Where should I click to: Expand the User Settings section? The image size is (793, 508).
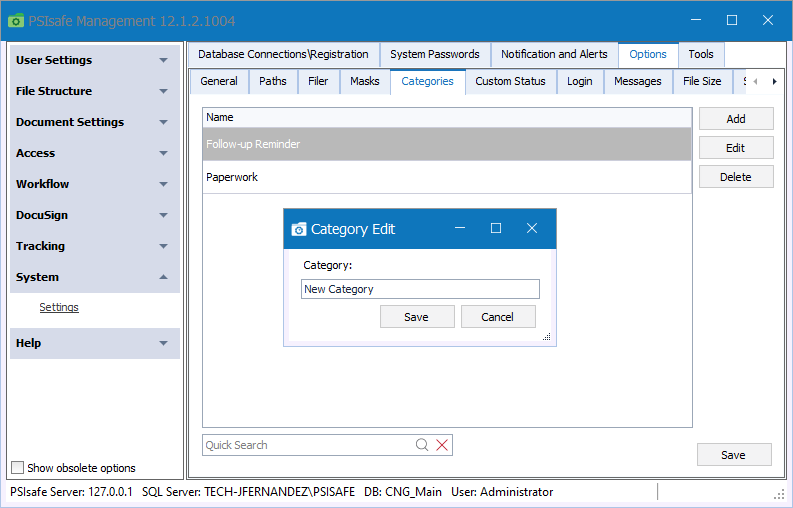pyautogui.click(x=95, y=60)
